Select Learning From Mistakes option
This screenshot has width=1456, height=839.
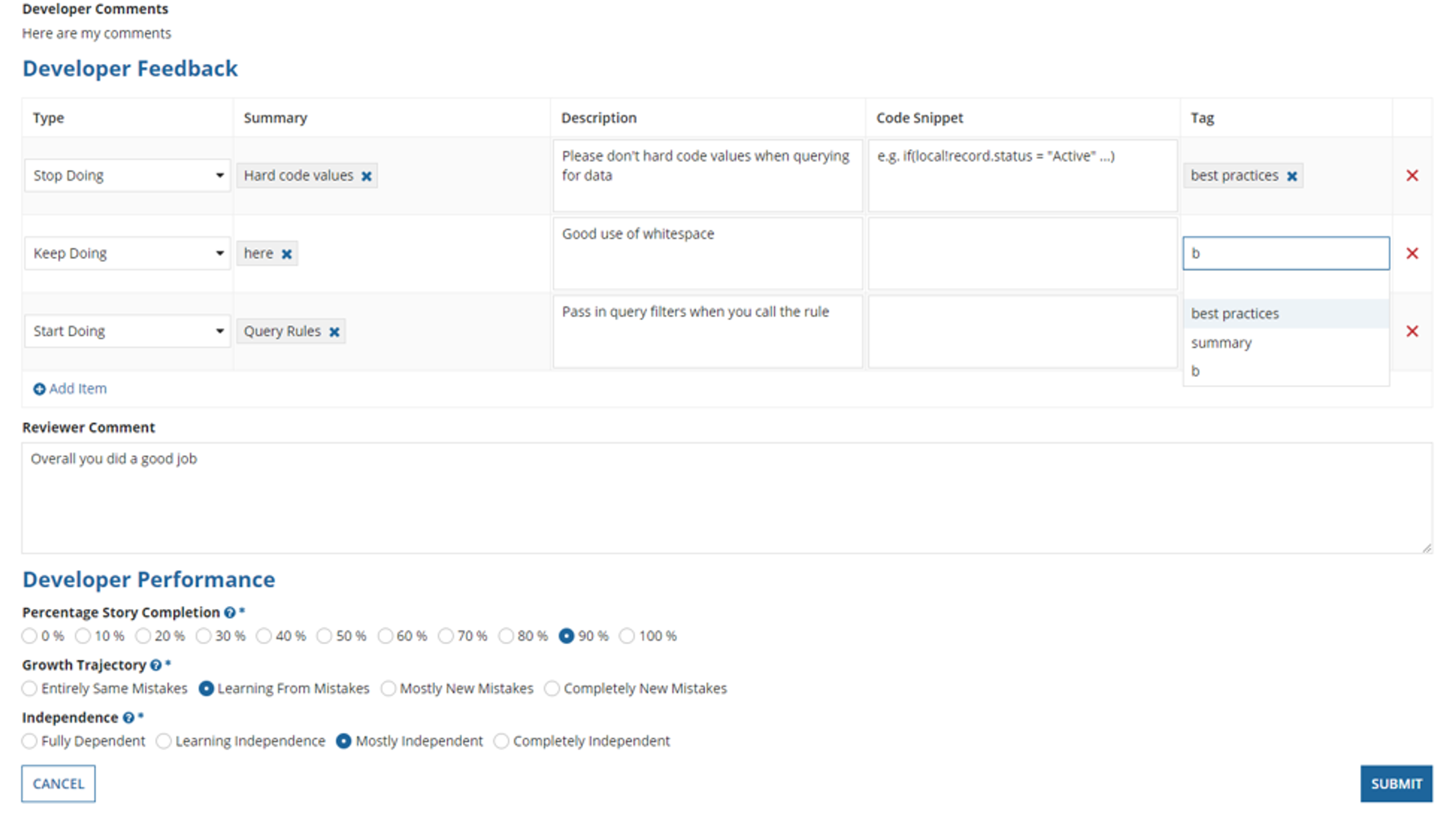point(206,688)
